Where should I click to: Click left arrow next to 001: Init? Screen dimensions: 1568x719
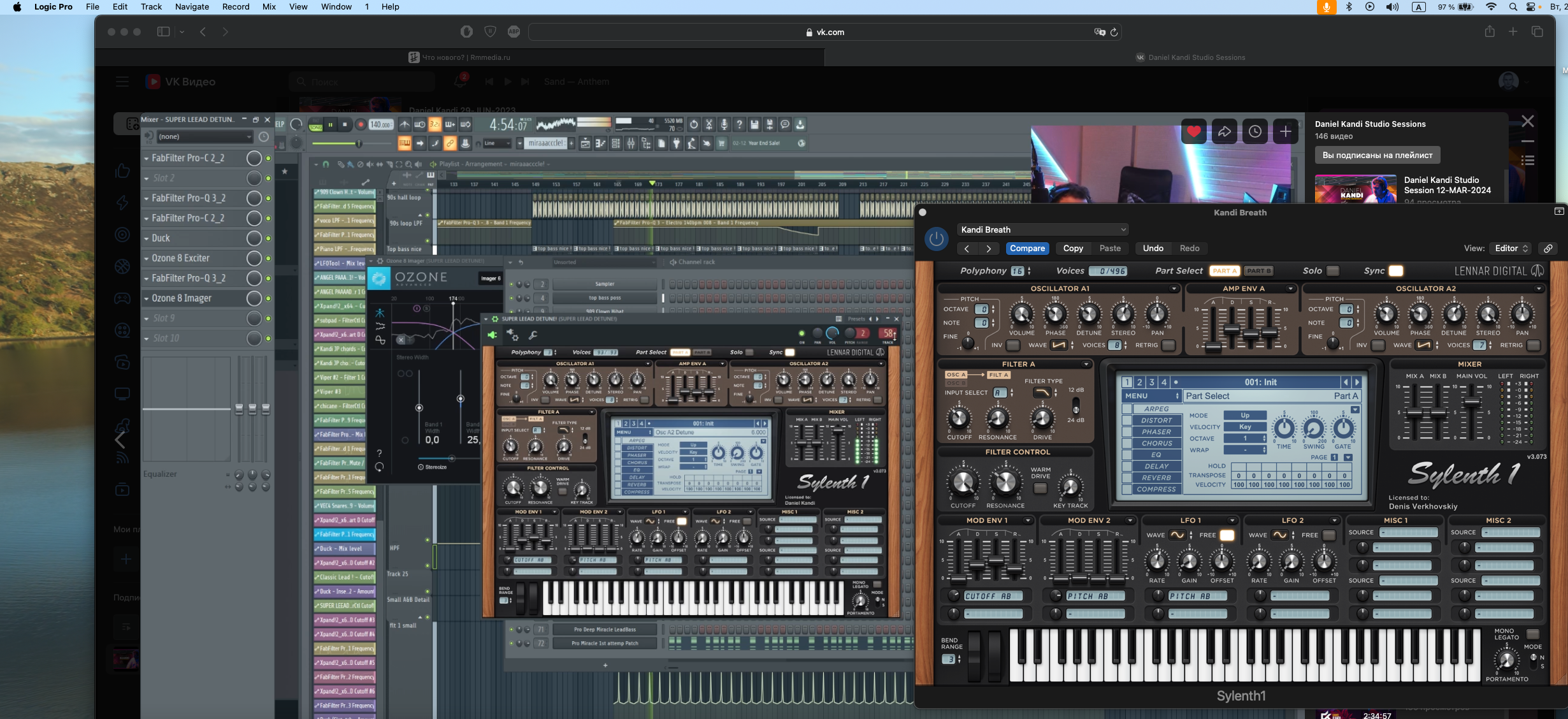pos(1346,382)
